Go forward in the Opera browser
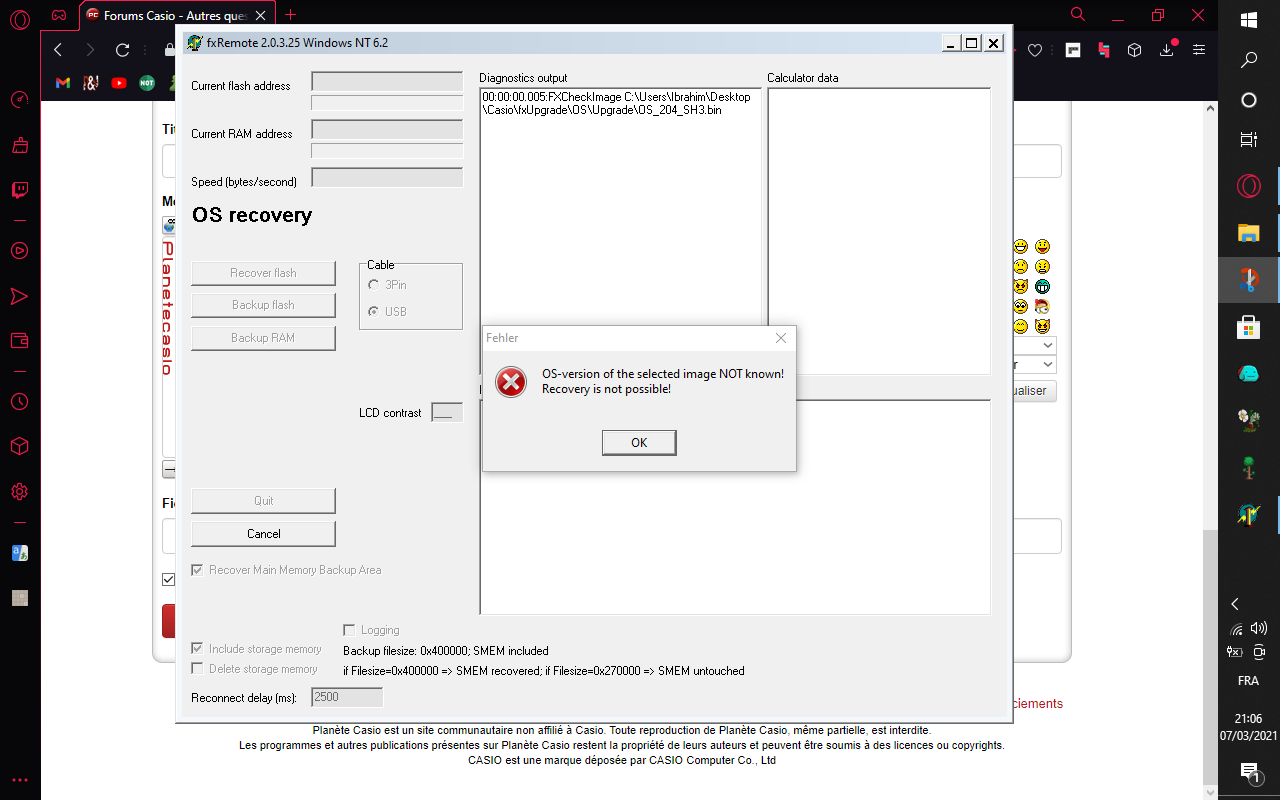Screen dimensions: 1280x800 coord(90,50)
